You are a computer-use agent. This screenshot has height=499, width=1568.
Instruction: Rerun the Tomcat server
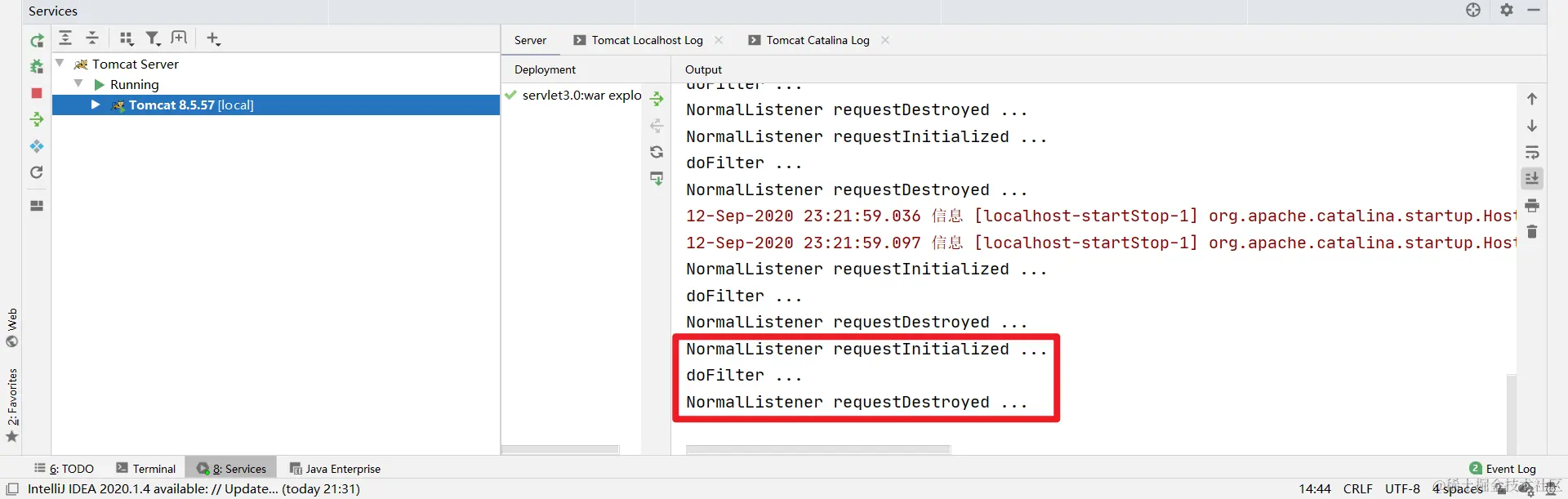(37, 40)
